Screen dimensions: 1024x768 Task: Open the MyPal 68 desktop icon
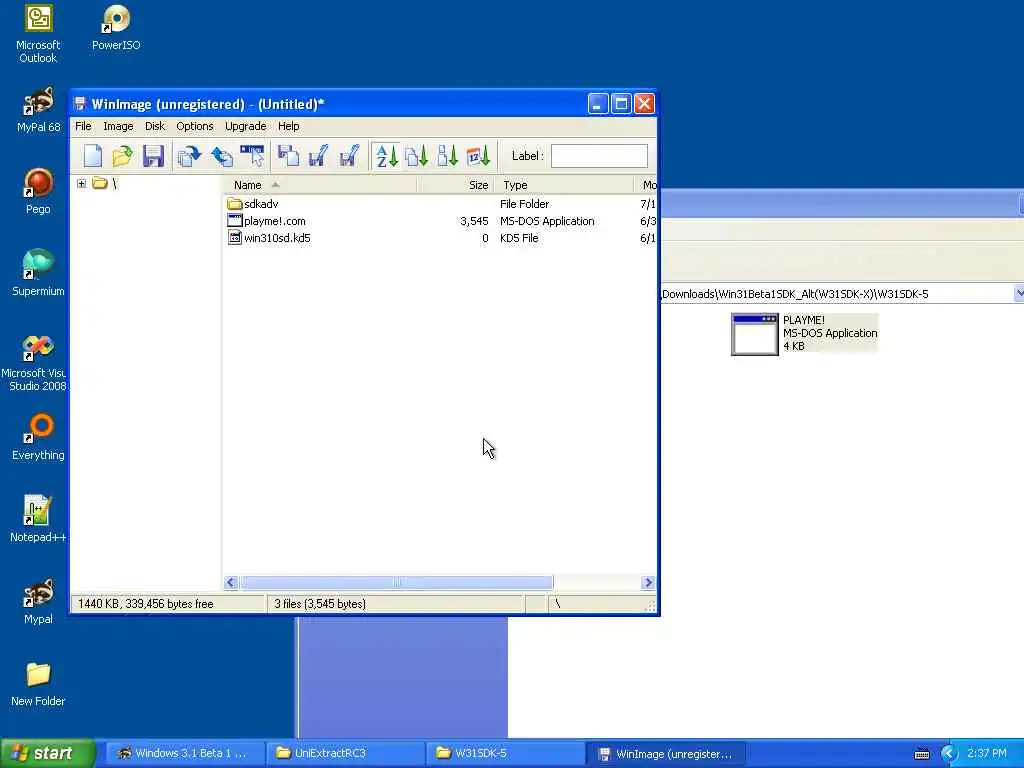pyautogui.click(x=38, y=110)
